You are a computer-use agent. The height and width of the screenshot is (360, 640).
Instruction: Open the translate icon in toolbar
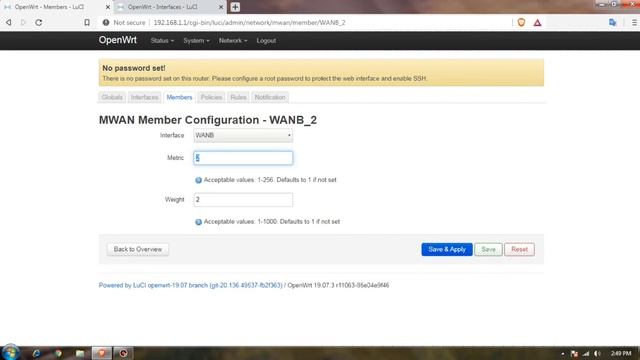tap(612, 22)
